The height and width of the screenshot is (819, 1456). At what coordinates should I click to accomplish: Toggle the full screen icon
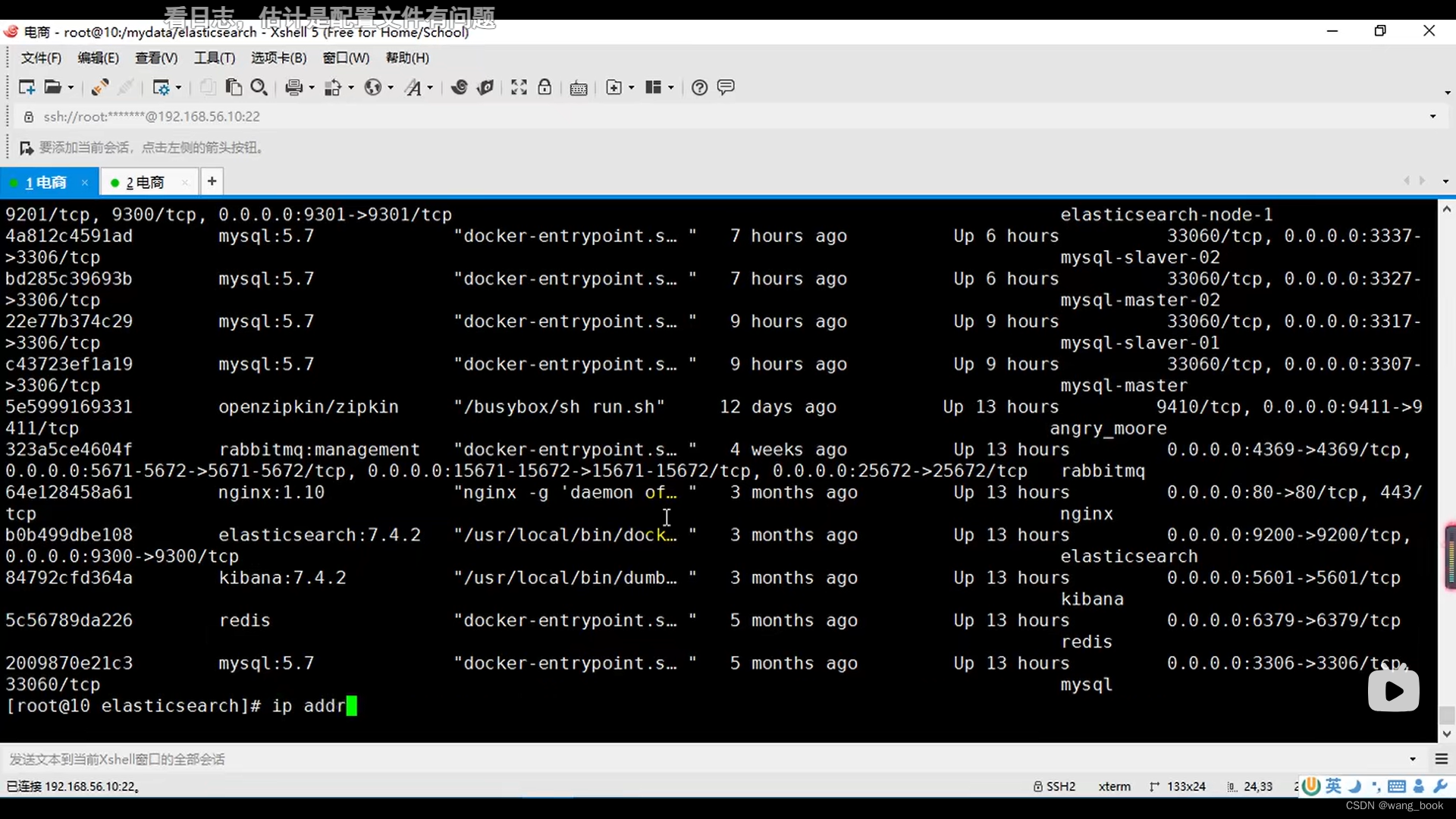coord(519,87)
